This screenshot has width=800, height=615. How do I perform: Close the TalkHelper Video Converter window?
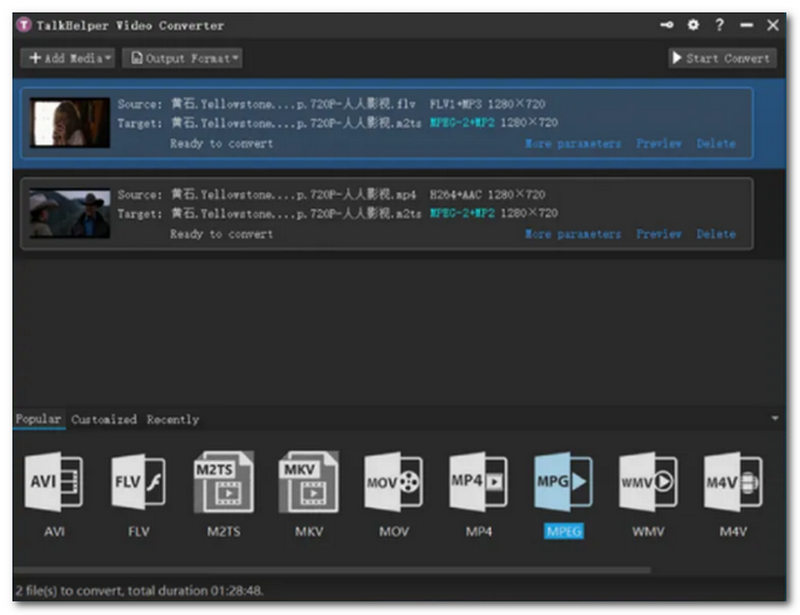(x=773, y=25)
